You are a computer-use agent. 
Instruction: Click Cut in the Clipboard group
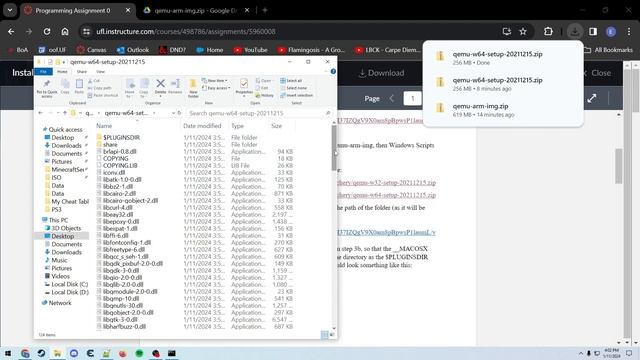click(94, 81)
